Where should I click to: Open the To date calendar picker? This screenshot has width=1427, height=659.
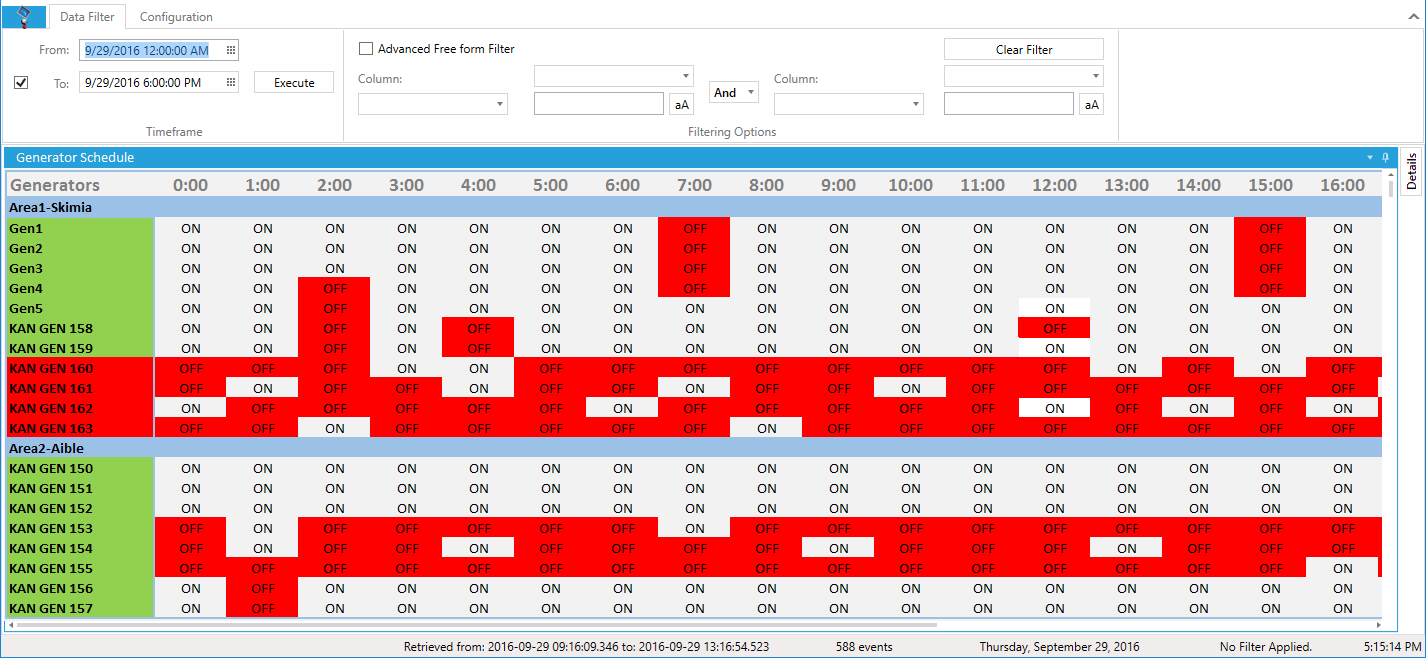pos(230,83)
